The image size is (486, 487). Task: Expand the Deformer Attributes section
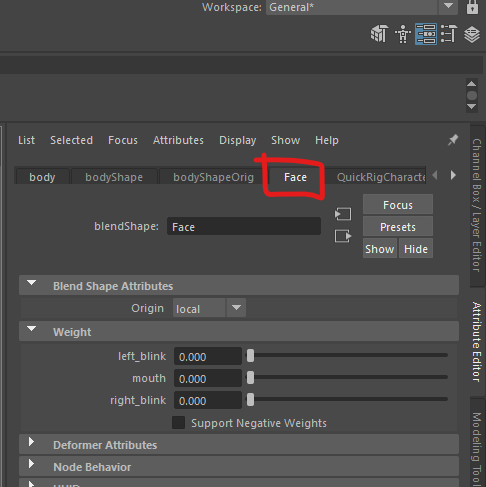31,442
